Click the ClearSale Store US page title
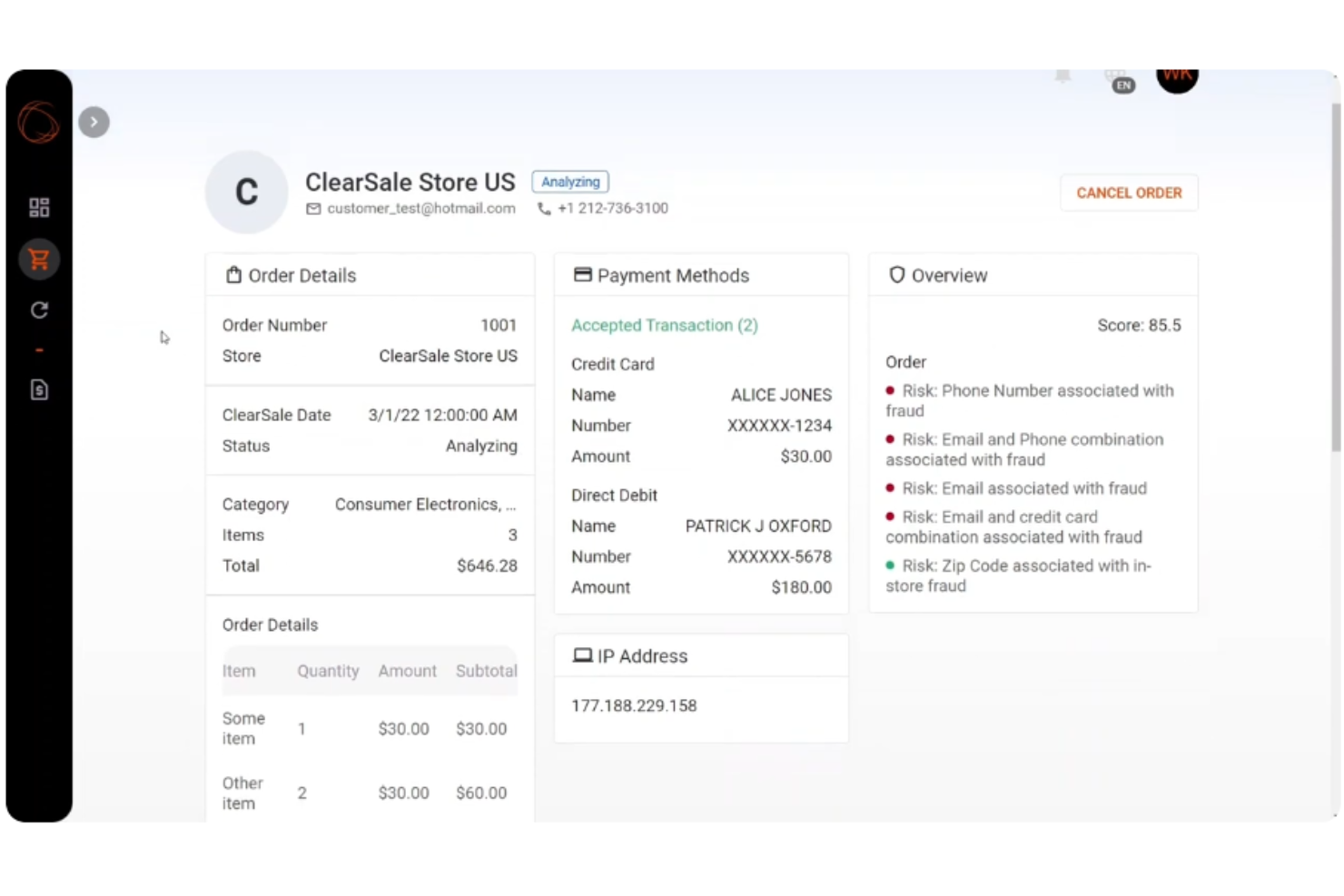Viewport: 1344px width, 896px height. tap(410, 182)
